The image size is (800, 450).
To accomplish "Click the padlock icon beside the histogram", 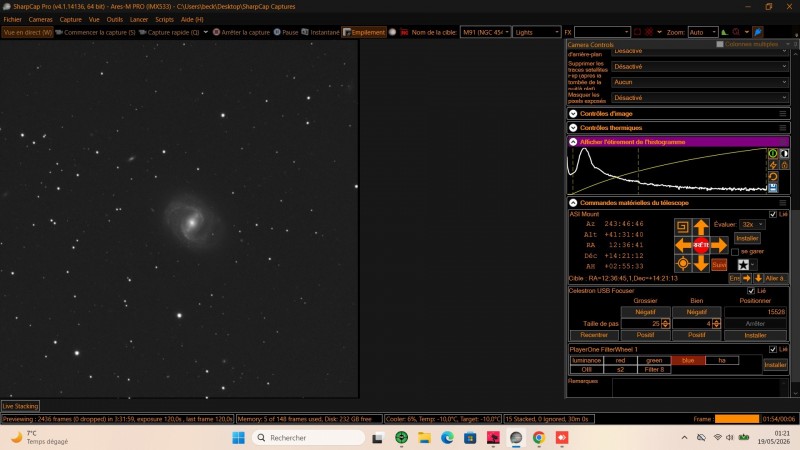I will (x=785, y=165).
